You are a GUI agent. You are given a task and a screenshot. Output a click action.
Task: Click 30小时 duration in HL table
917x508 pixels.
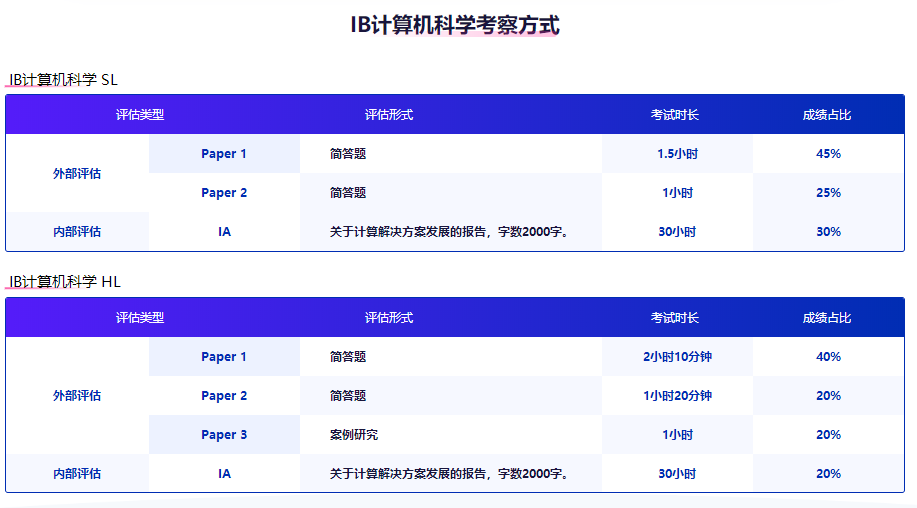(x=677, y=474)
